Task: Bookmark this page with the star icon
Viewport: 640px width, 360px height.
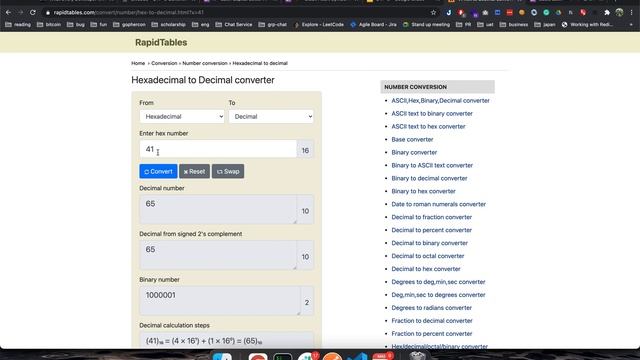Action: pos(433,13)
